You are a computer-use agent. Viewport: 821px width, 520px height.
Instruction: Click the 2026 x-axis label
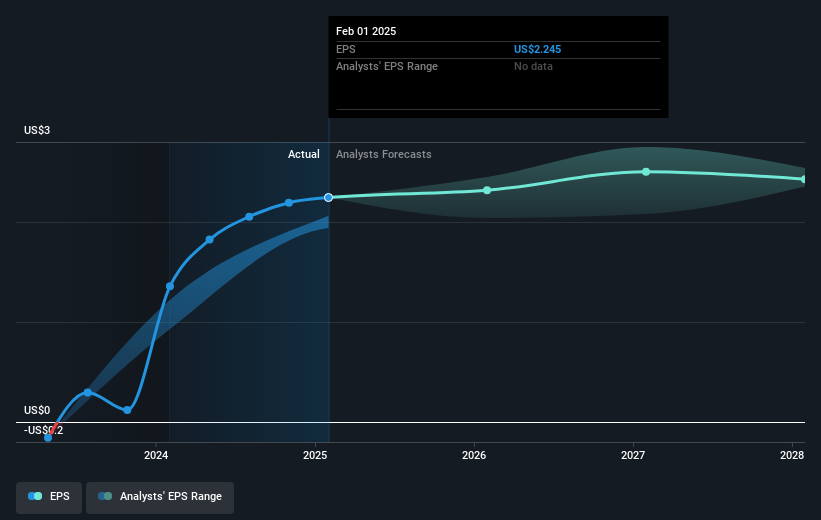[474, 455]
